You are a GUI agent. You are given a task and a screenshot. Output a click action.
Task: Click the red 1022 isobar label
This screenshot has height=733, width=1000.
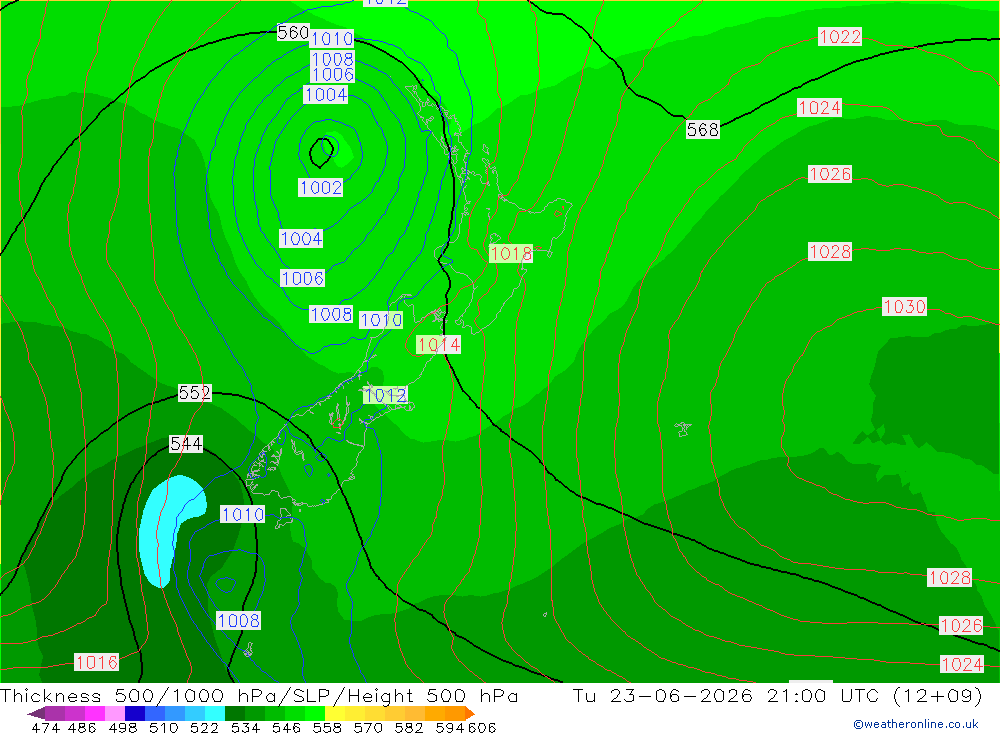pos(840,36)
